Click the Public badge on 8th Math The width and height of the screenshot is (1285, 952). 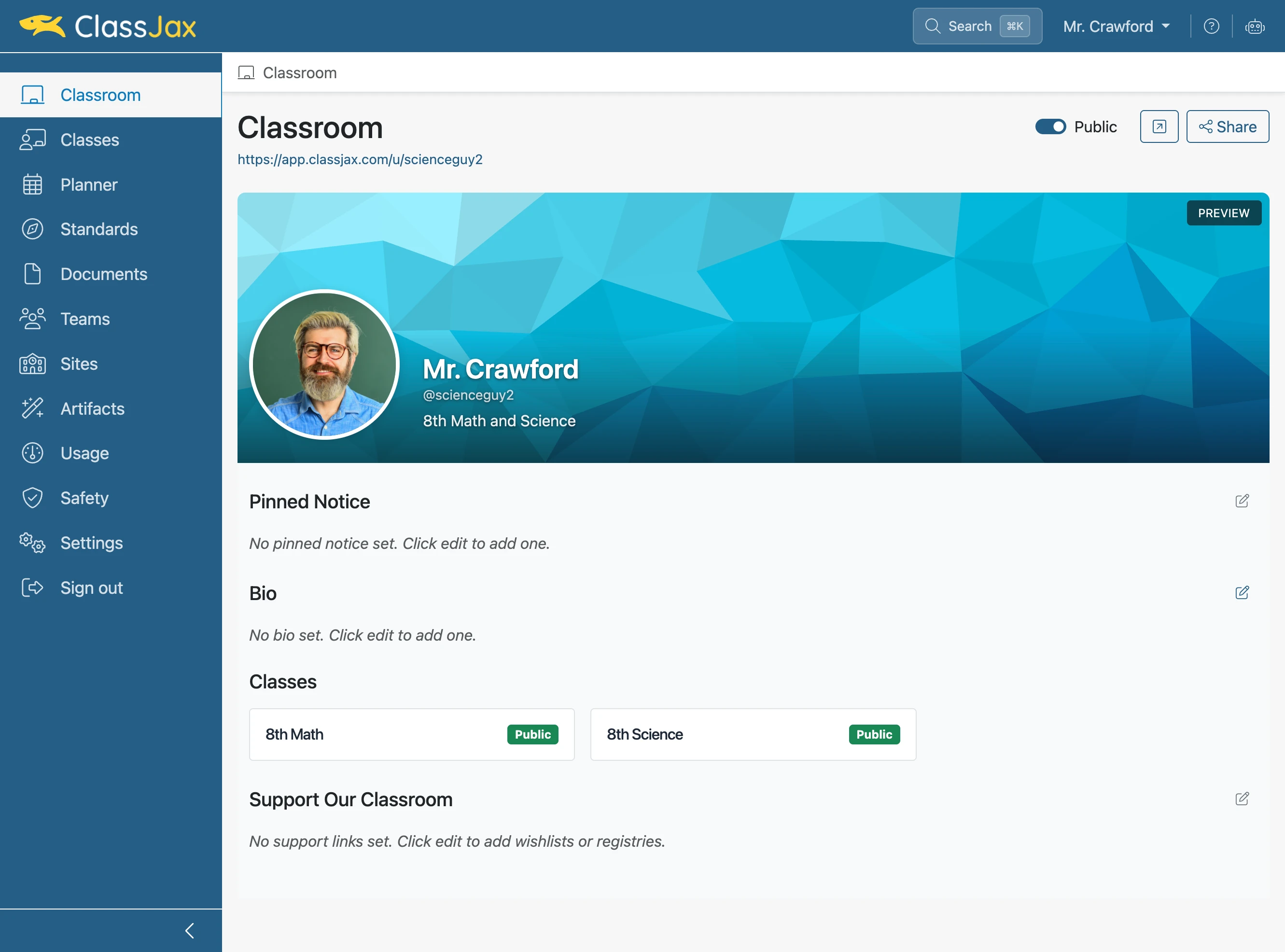(532, 734)
